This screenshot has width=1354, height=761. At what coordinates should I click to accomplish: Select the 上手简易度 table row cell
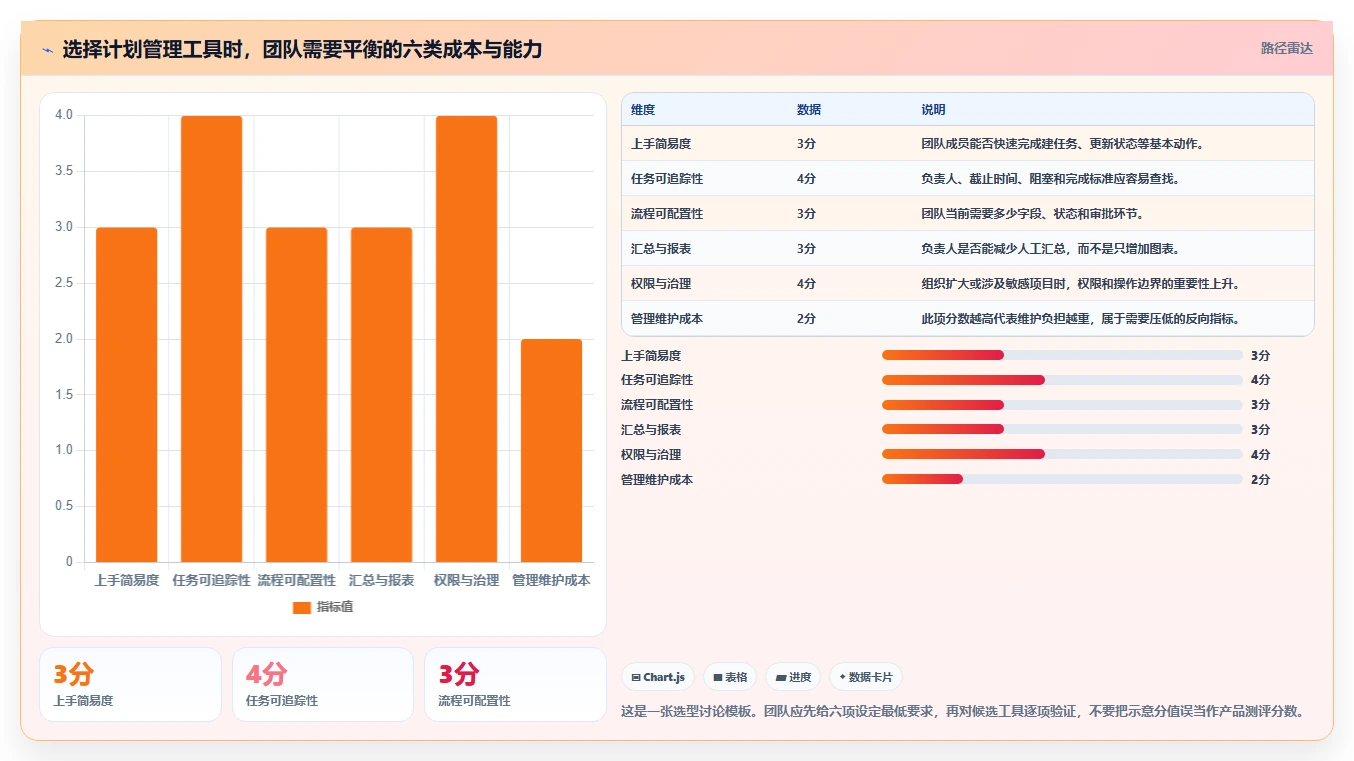(661, 144)
